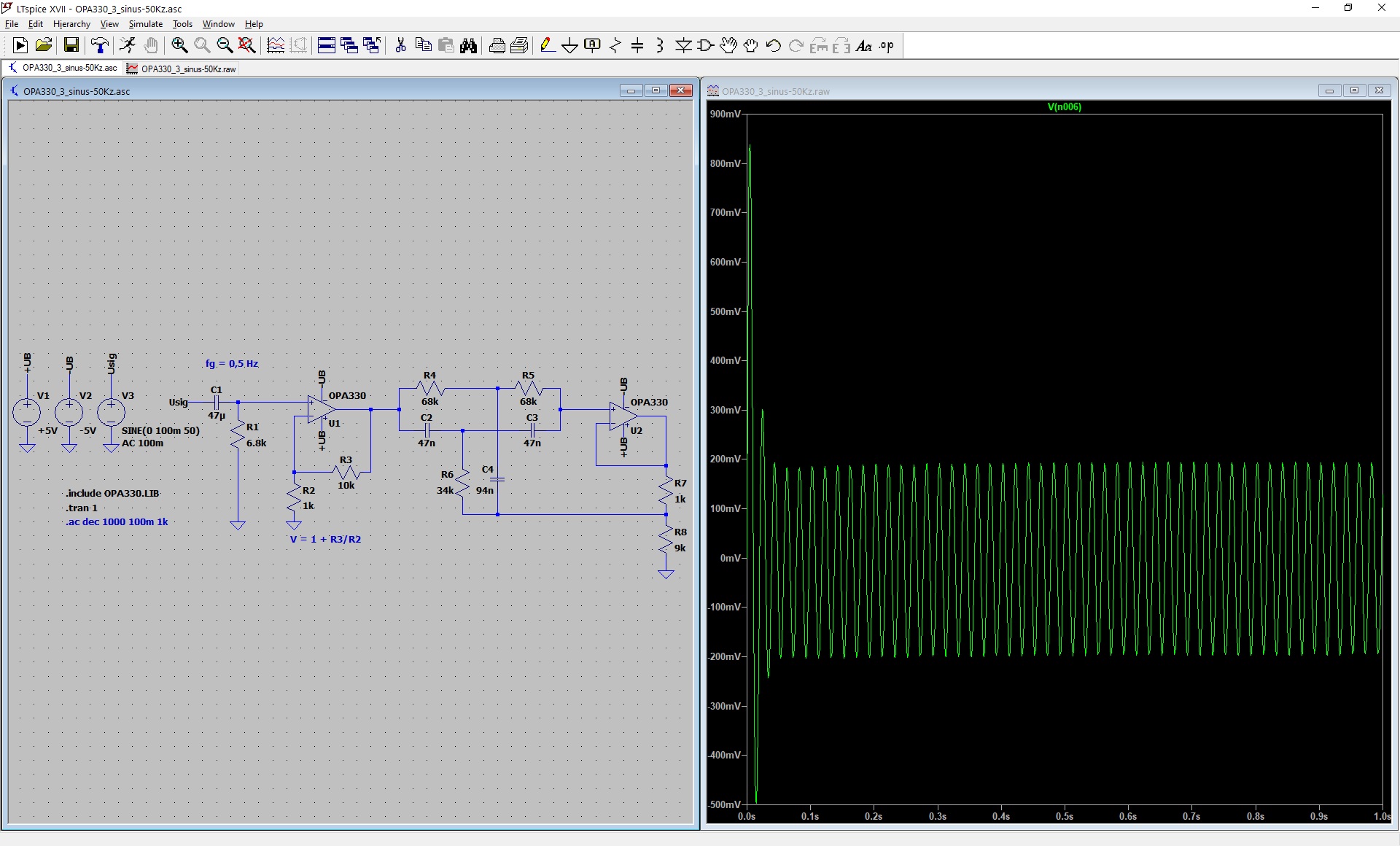1400x846 pixels.
Task: Open the Component gate-symbol icon
Action: tap(706, 45)
